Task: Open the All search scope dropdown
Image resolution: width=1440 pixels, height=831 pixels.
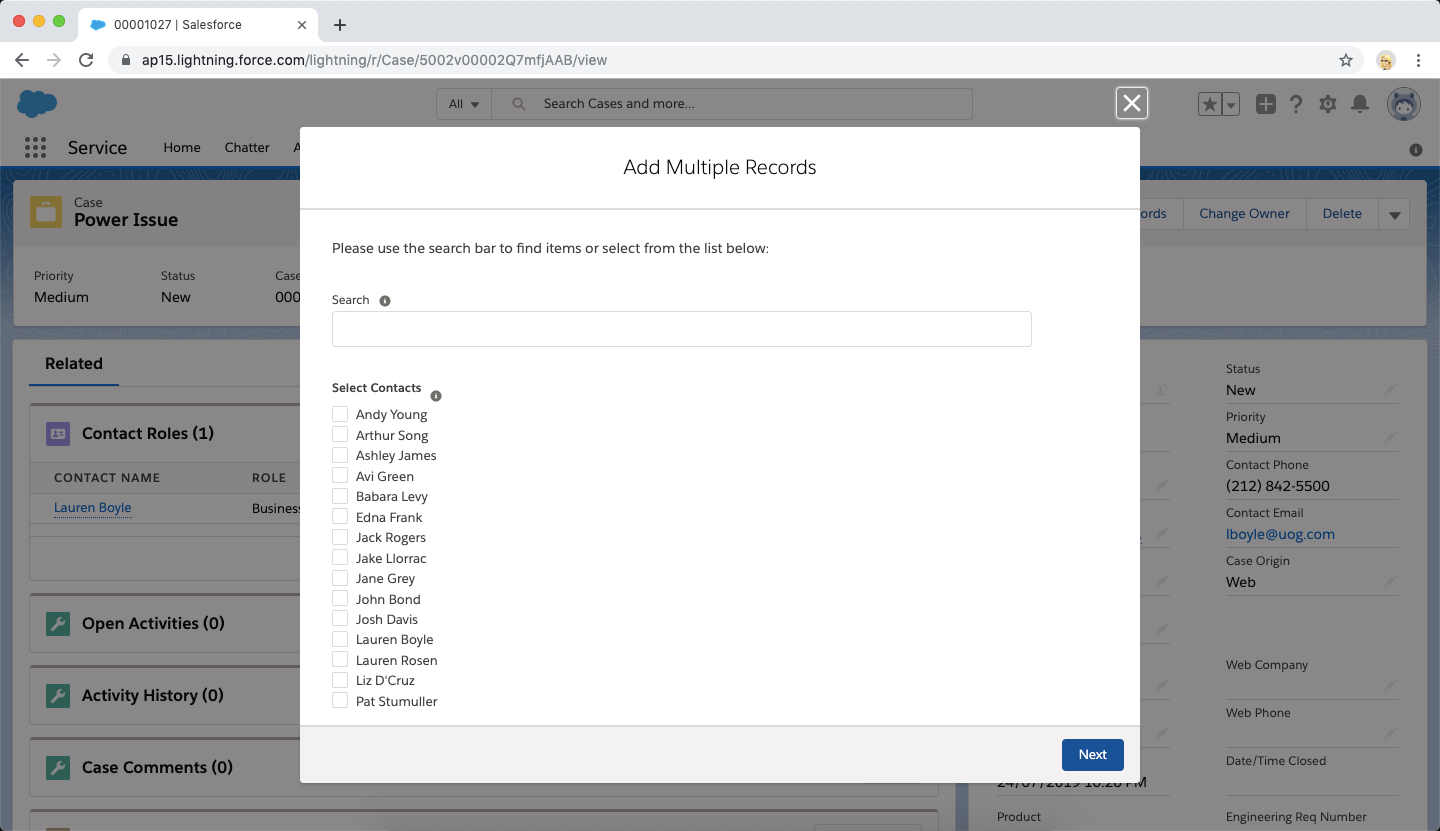Action: [463, 103]
